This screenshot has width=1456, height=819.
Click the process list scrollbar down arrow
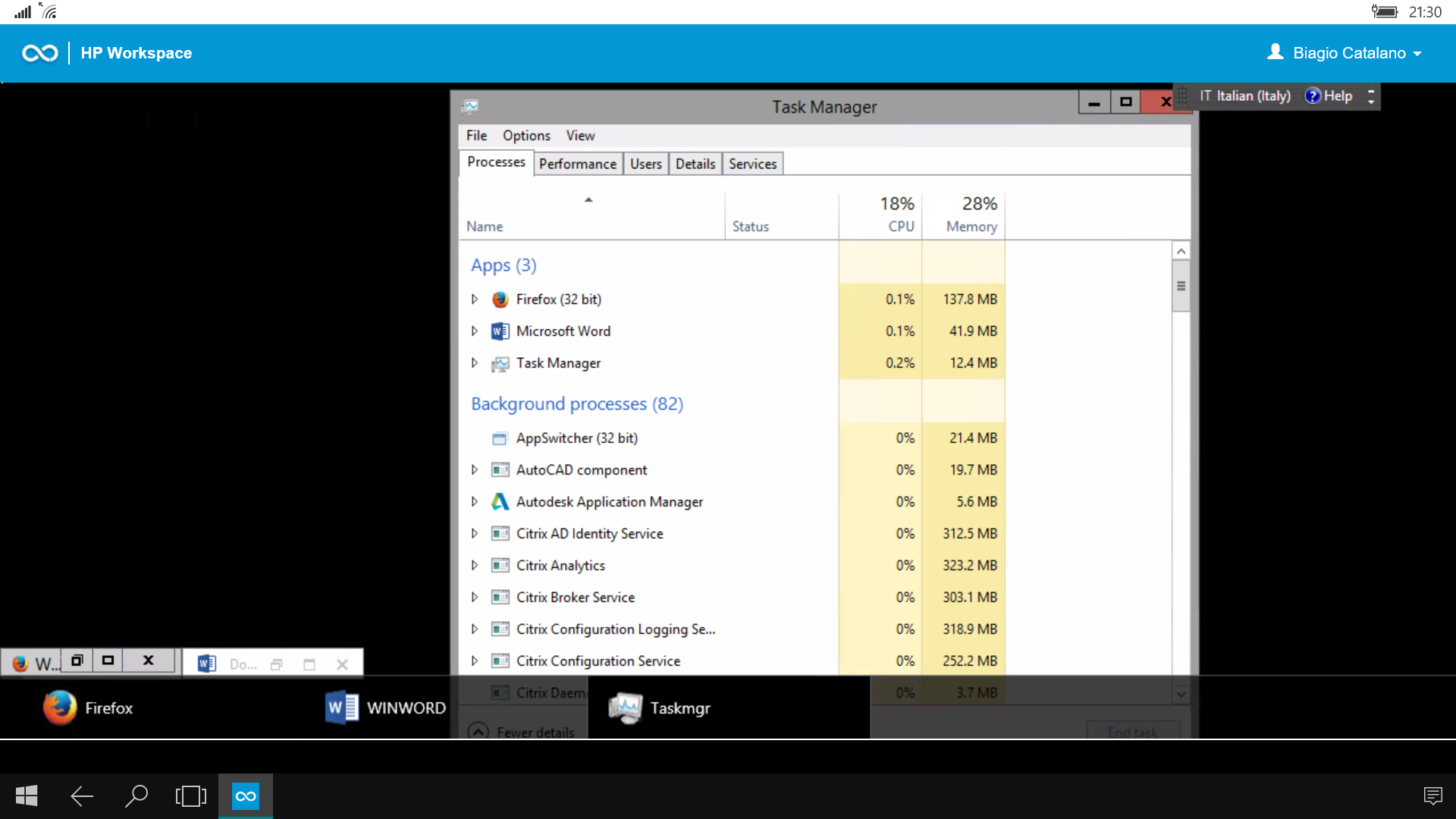click(x=1181, y=694)
